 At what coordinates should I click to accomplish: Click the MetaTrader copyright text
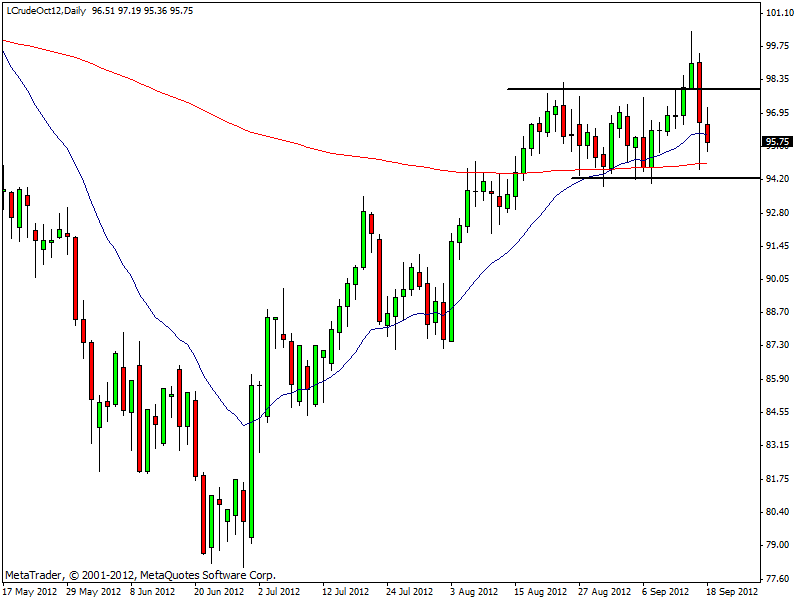click(140, 575)
